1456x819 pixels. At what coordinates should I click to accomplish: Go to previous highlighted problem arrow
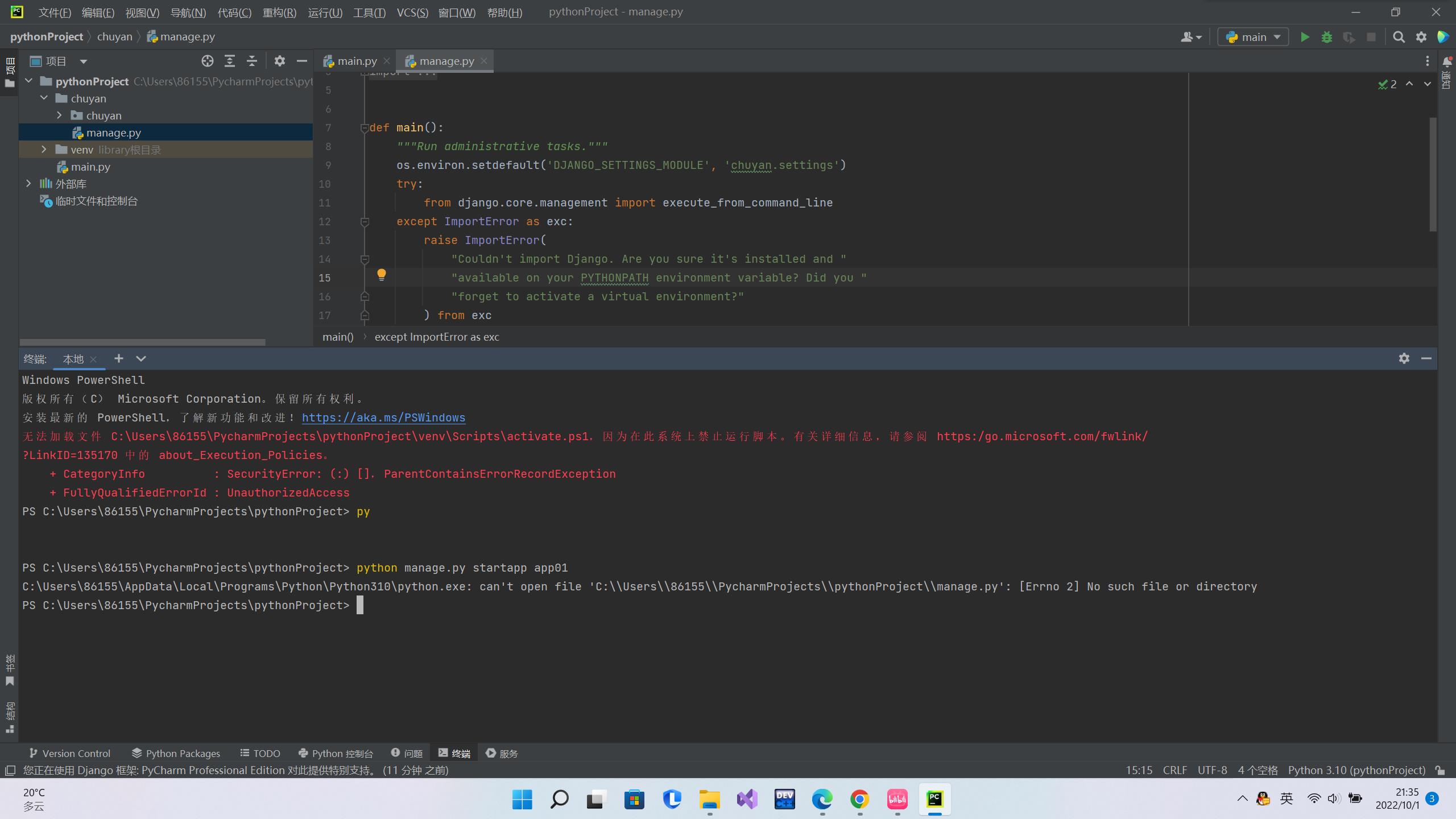pyautogui.click(x=1409, y=84)
